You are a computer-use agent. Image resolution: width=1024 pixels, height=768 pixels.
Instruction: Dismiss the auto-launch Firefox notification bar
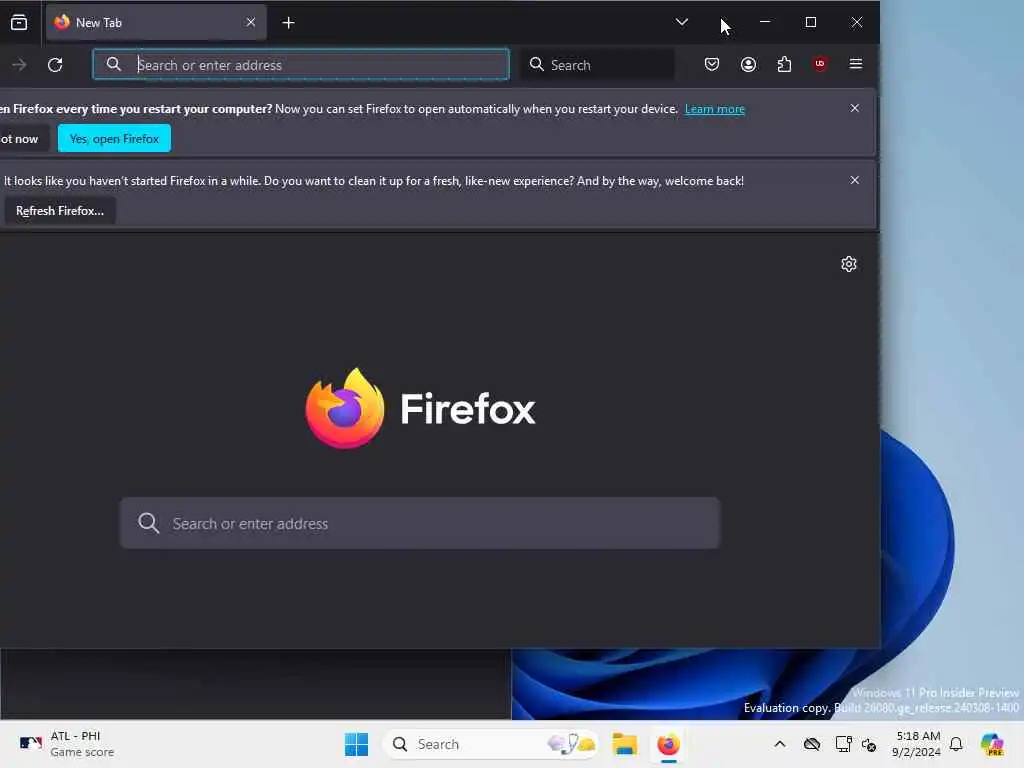855,108
